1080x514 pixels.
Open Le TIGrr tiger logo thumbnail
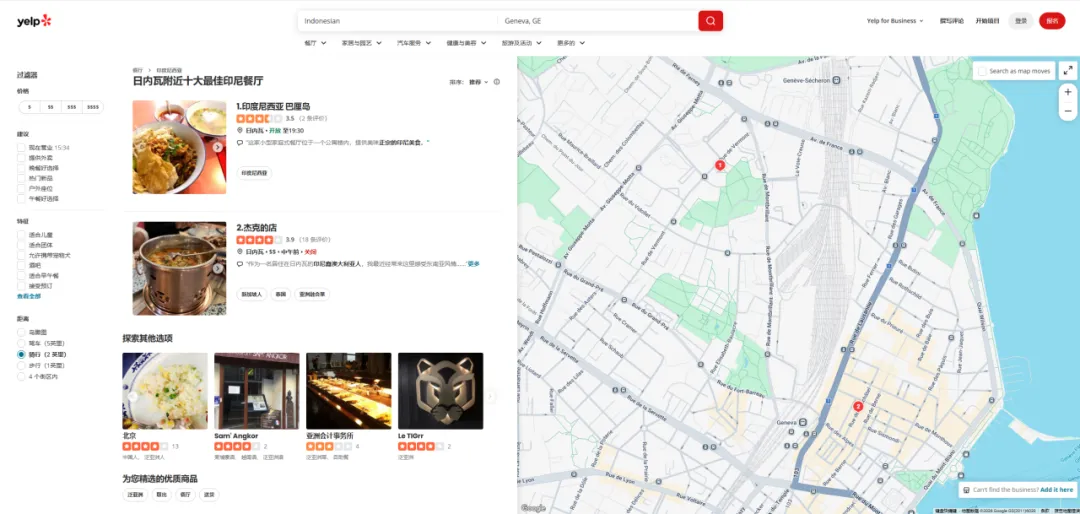tap(440, 391)
